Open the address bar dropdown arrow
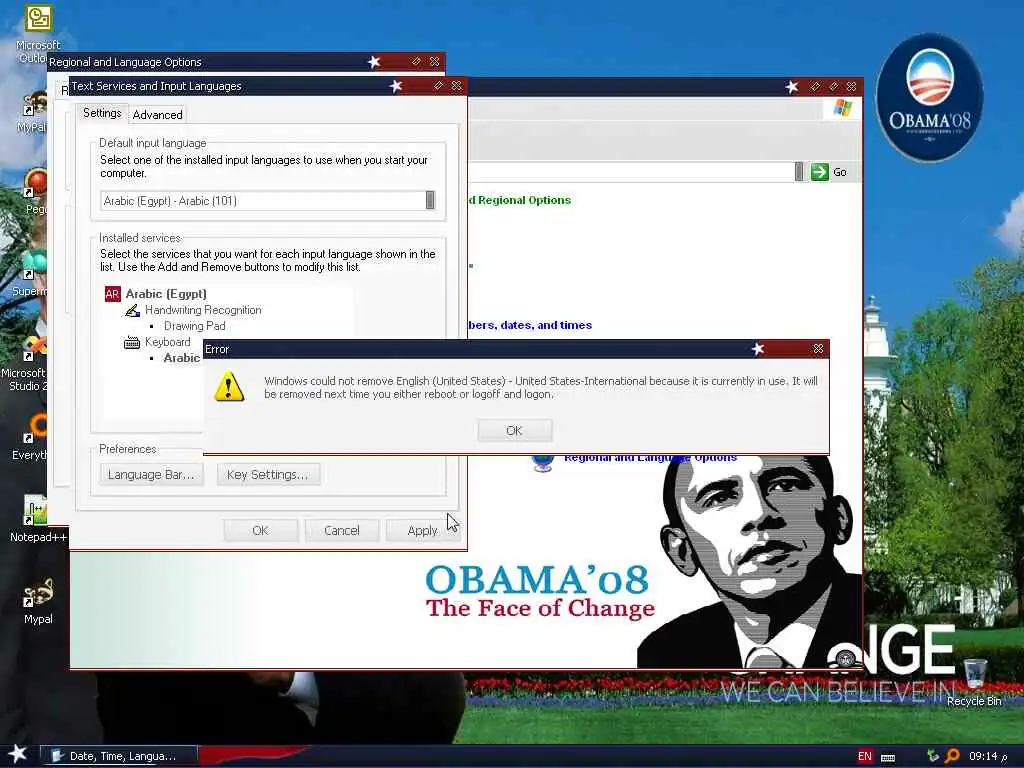Screen dimensions: 1024x768 [799, 172]
